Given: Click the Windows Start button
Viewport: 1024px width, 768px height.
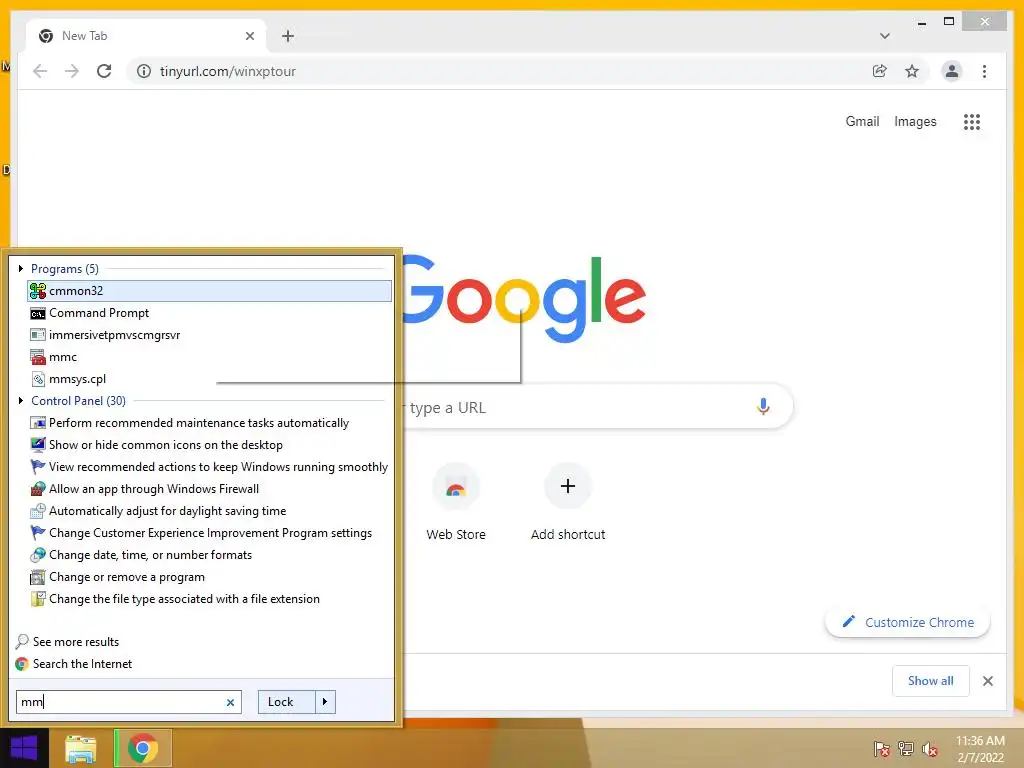Looking at the screenshot, I should coord(24,748).
